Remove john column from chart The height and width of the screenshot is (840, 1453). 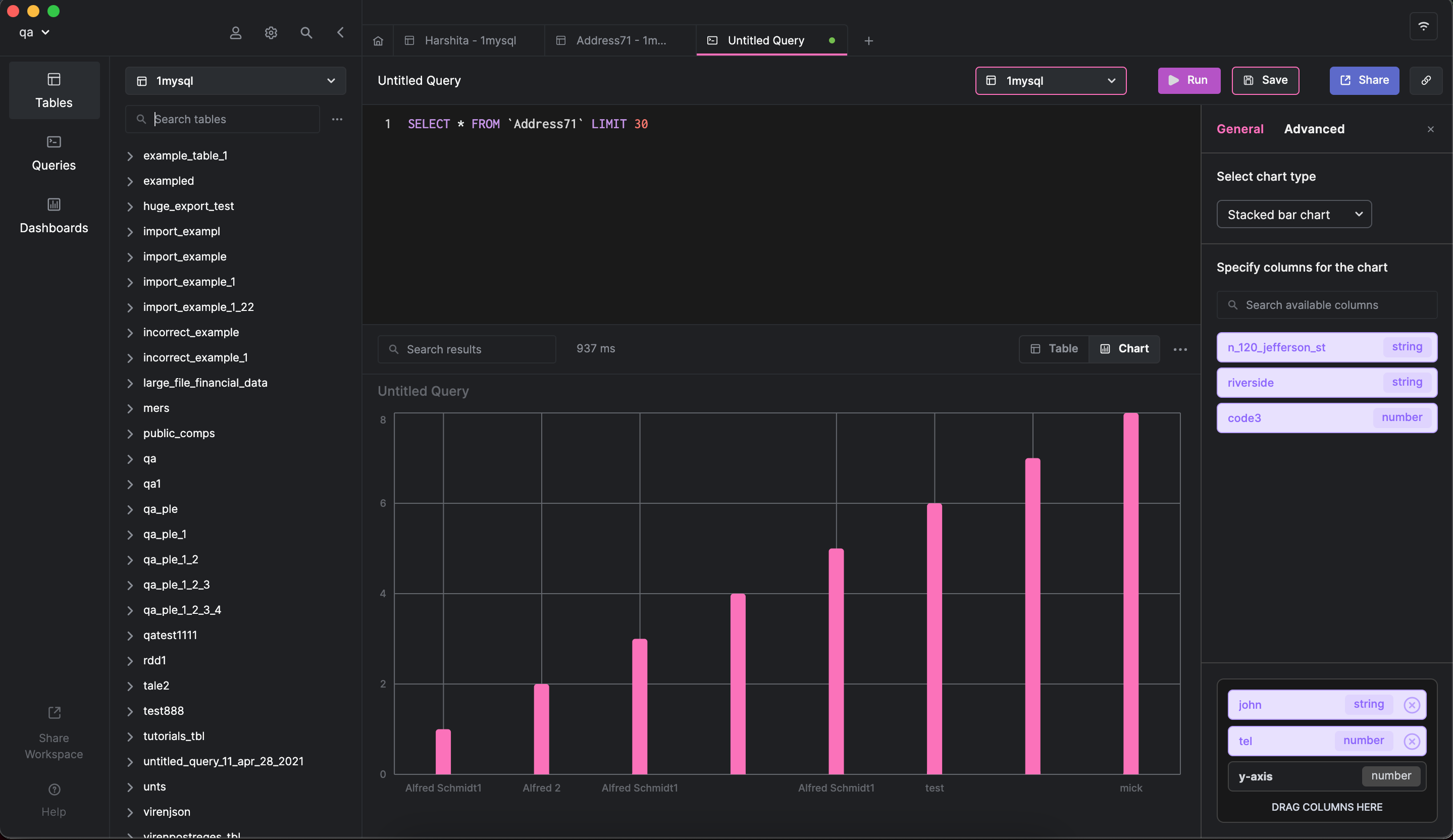[x=1412, y=705]
